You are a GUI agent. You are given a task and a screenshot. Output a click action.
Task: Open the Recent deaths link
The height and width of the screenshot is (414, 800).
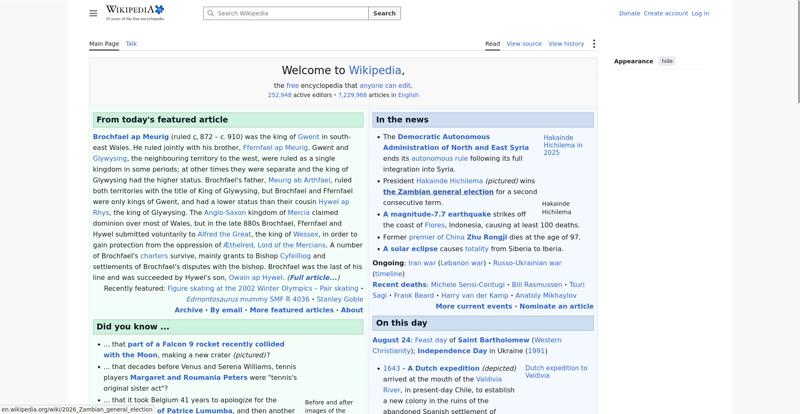[x=399, y=285]
